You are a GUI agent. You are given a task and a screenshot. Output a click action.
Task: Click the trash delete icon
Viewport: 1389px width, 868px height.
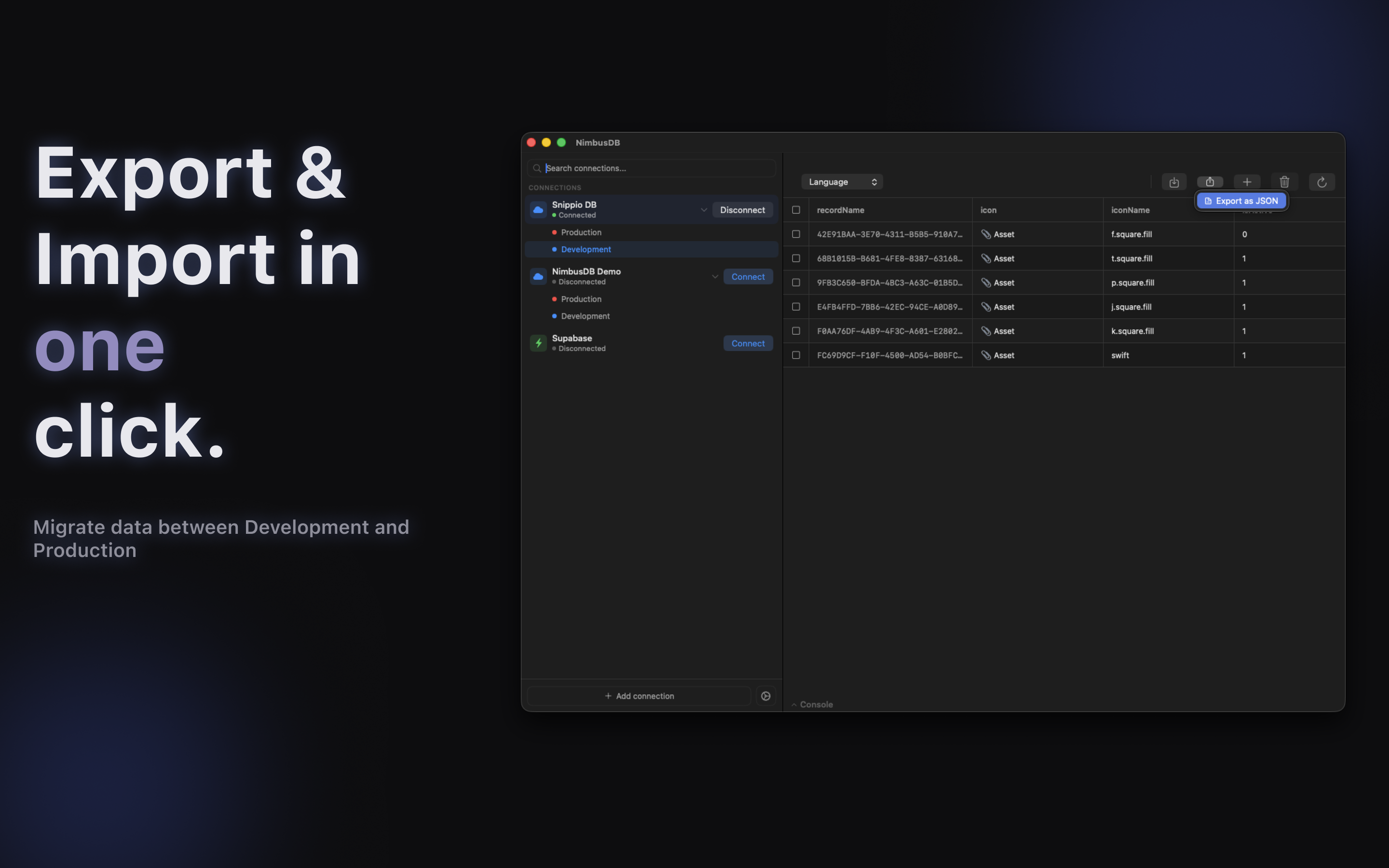coord(1284,182)
